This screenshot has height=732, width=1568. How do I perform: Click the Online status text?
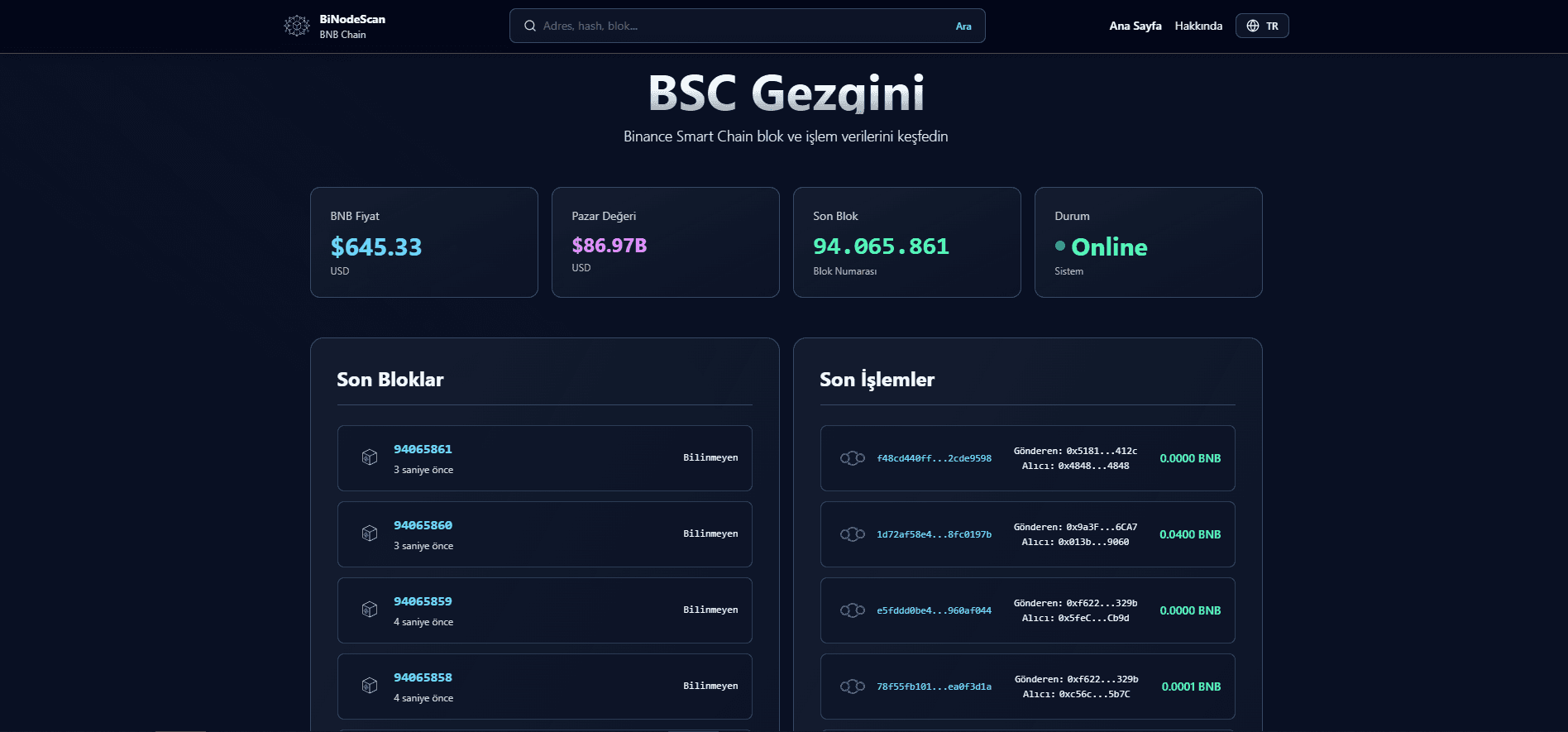coord(1109,246)
